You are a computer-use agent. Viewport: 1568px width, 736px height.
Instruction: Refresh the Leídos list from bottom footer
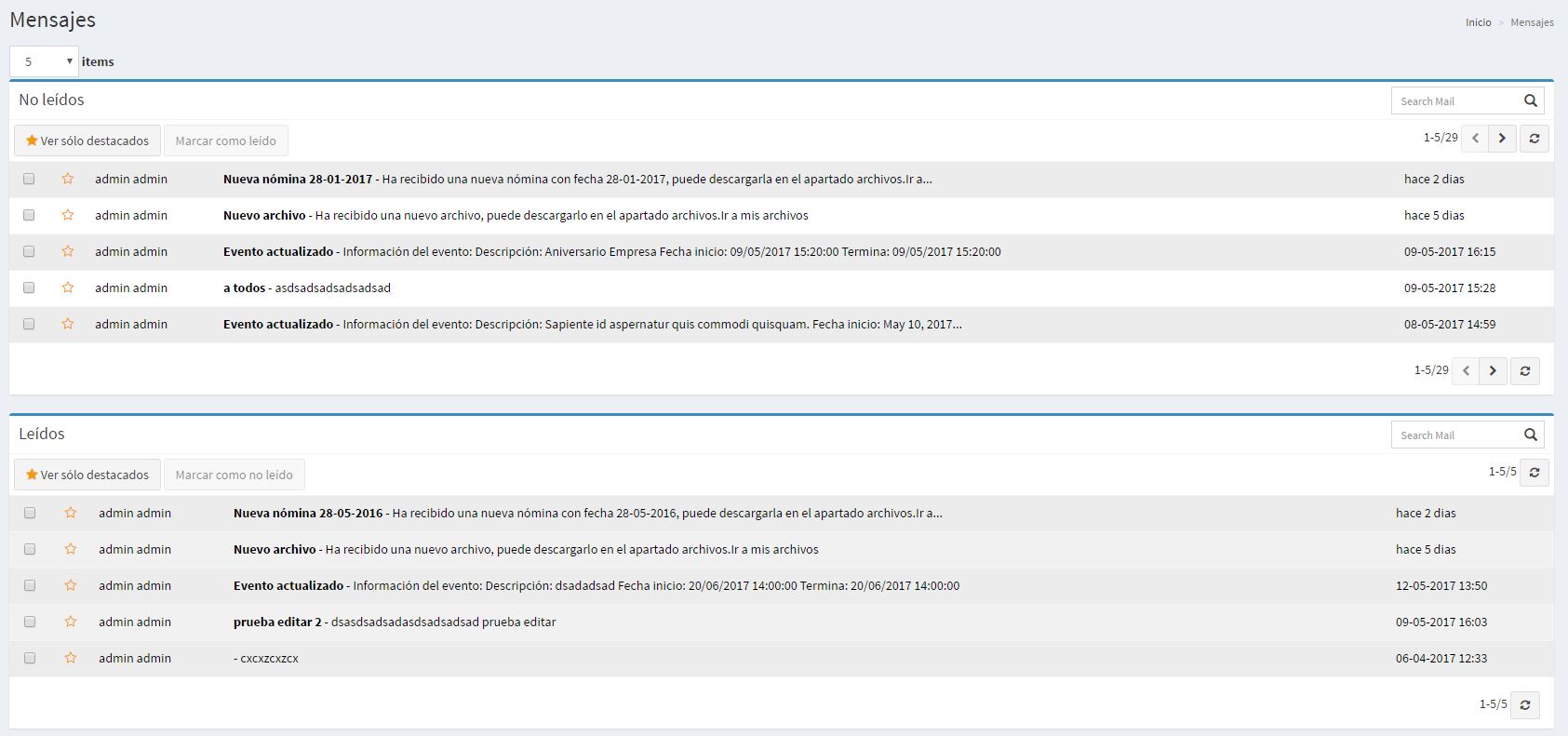coord(1524,705)
